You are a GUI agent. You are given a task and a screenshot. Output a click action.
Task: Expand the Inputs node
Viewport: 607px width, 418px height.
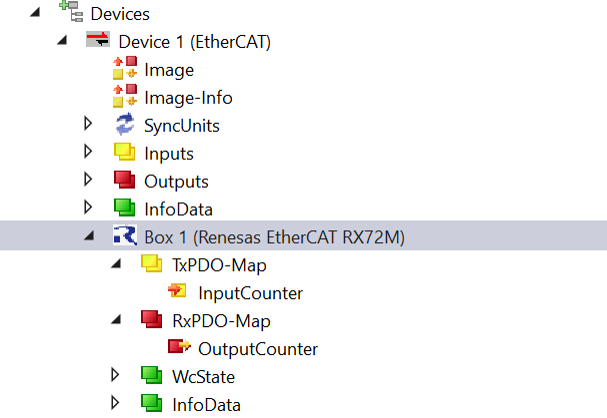pyautogui.click(x=88, y=151)
